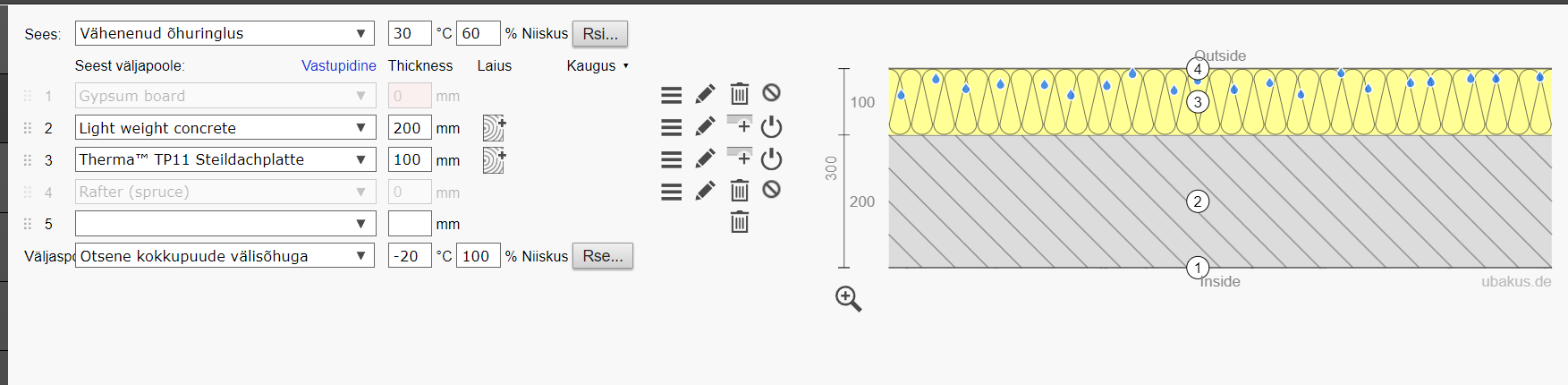Click the thickness field showing 200 mm
Viewport: 1568px width, 385px height.
click(410, 128)
